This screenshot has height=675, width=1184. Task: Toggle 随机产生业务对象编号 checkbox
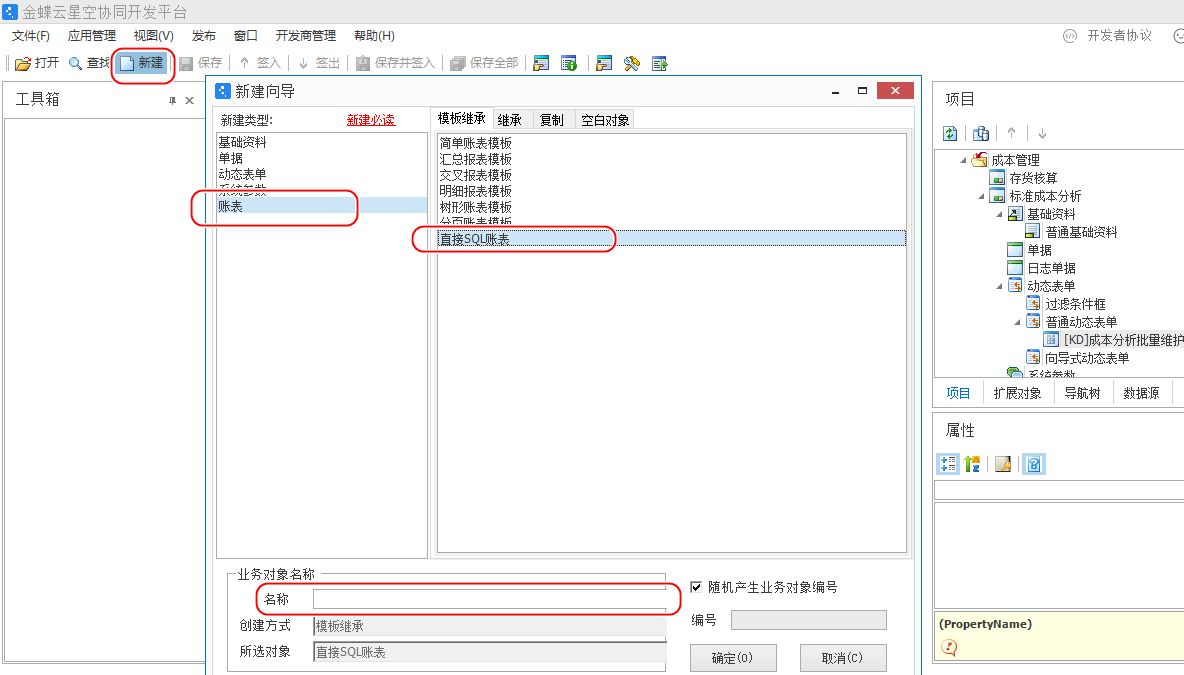pos(697,587)
